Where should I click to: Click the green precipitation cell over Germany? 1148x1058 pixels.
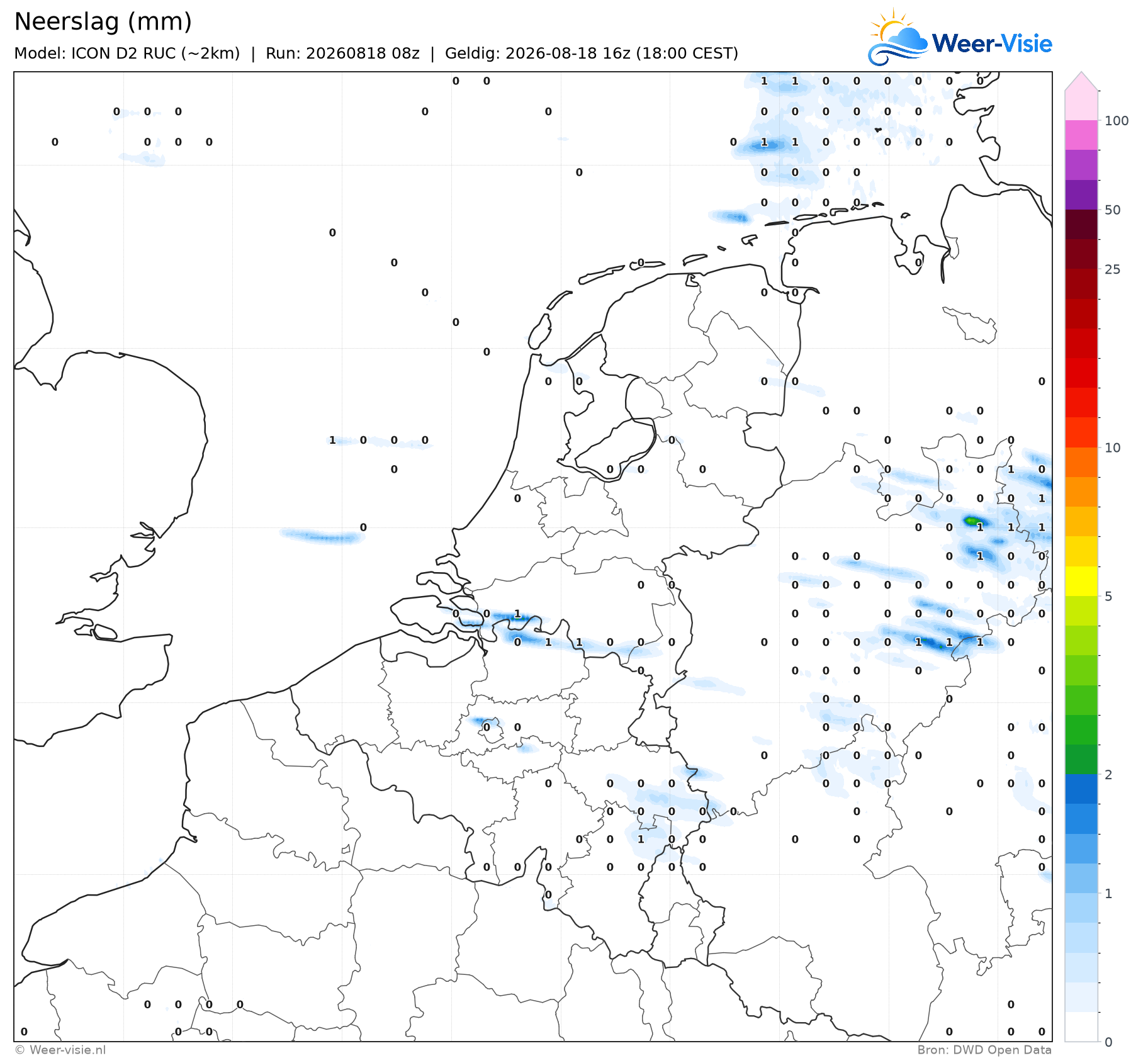[x=971, y=521]
